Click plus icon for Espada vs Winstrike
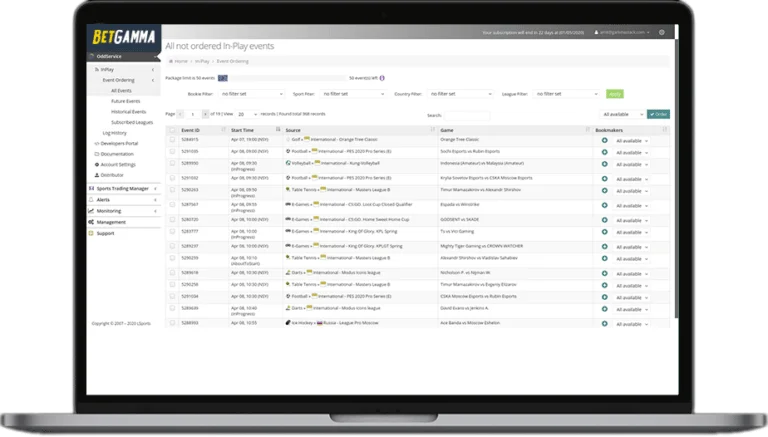Screen dimensions: 768x437 [604, 205]
